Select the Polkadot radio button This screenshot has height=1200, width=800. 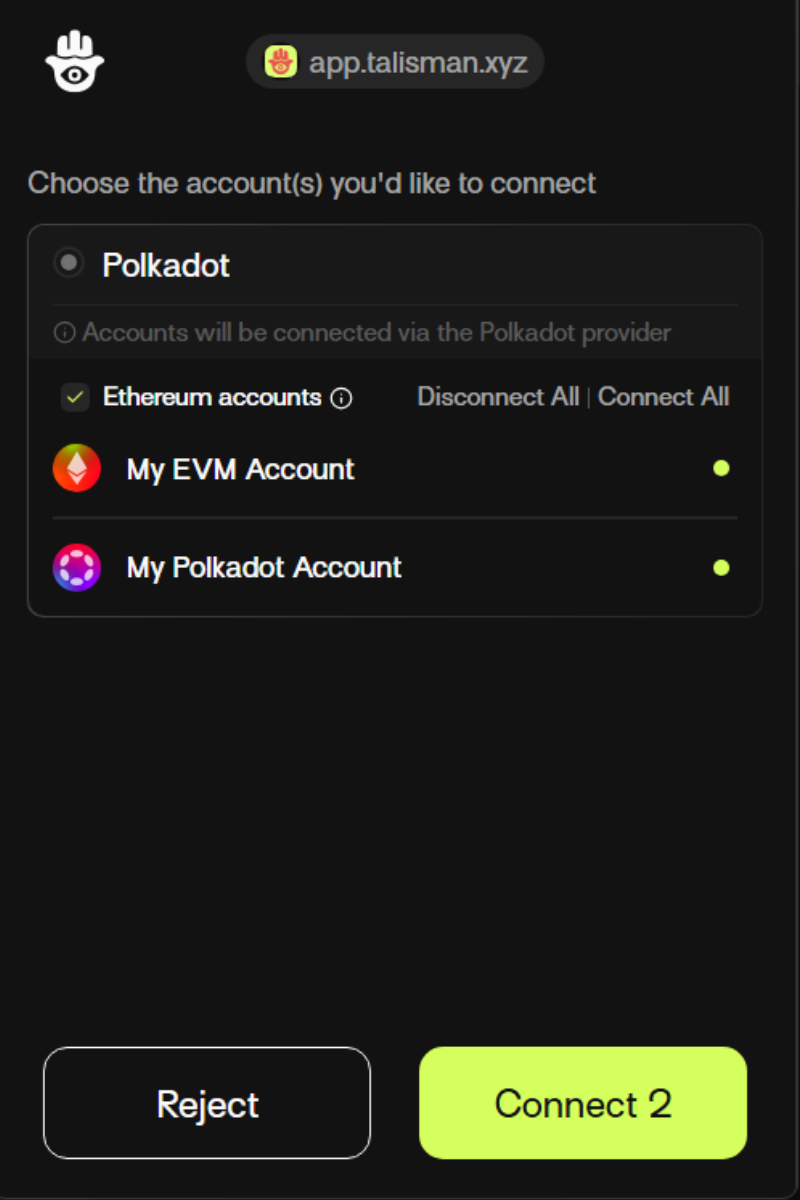(69, 264)
